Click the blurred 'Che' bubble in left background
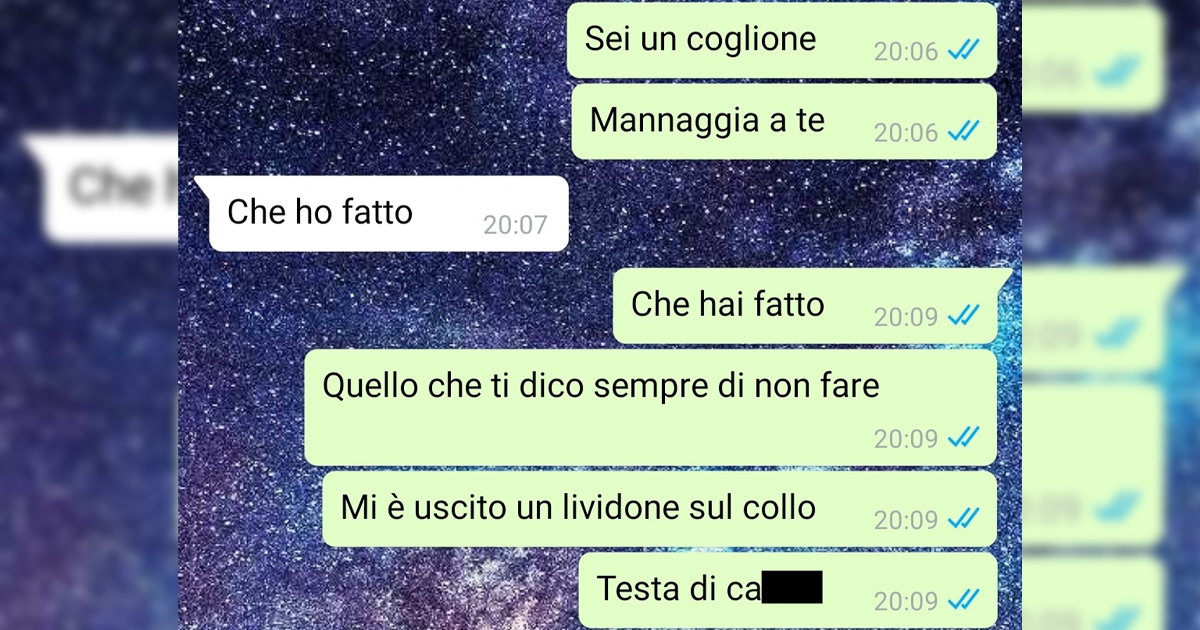1200x630 pixels. (x=105, y=188)
